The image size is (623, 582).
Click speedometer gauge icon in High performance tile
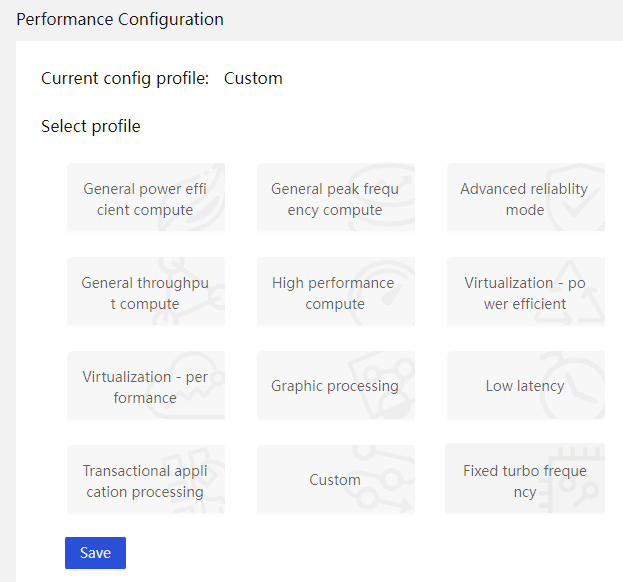point(382,293)
